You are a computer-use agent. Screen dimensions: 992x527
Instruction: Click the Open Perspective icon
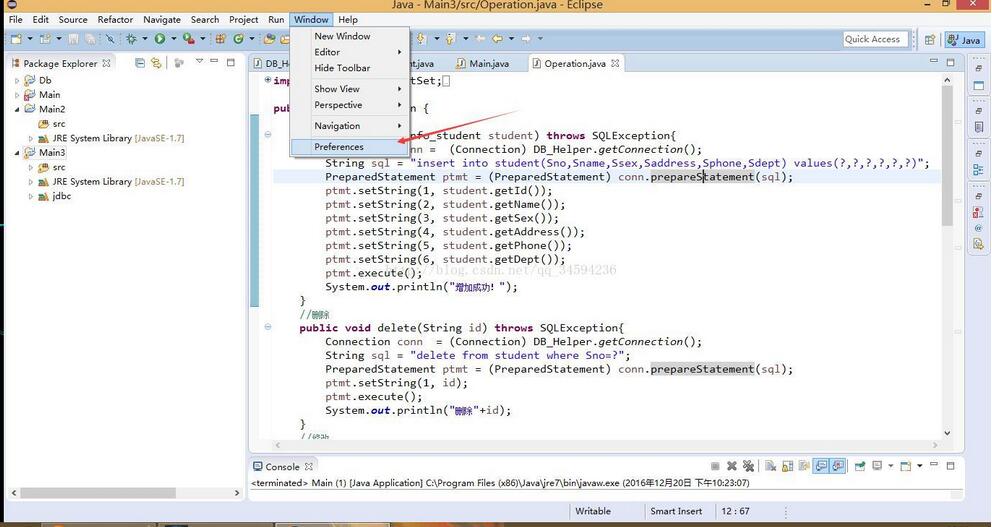(929, 40)
